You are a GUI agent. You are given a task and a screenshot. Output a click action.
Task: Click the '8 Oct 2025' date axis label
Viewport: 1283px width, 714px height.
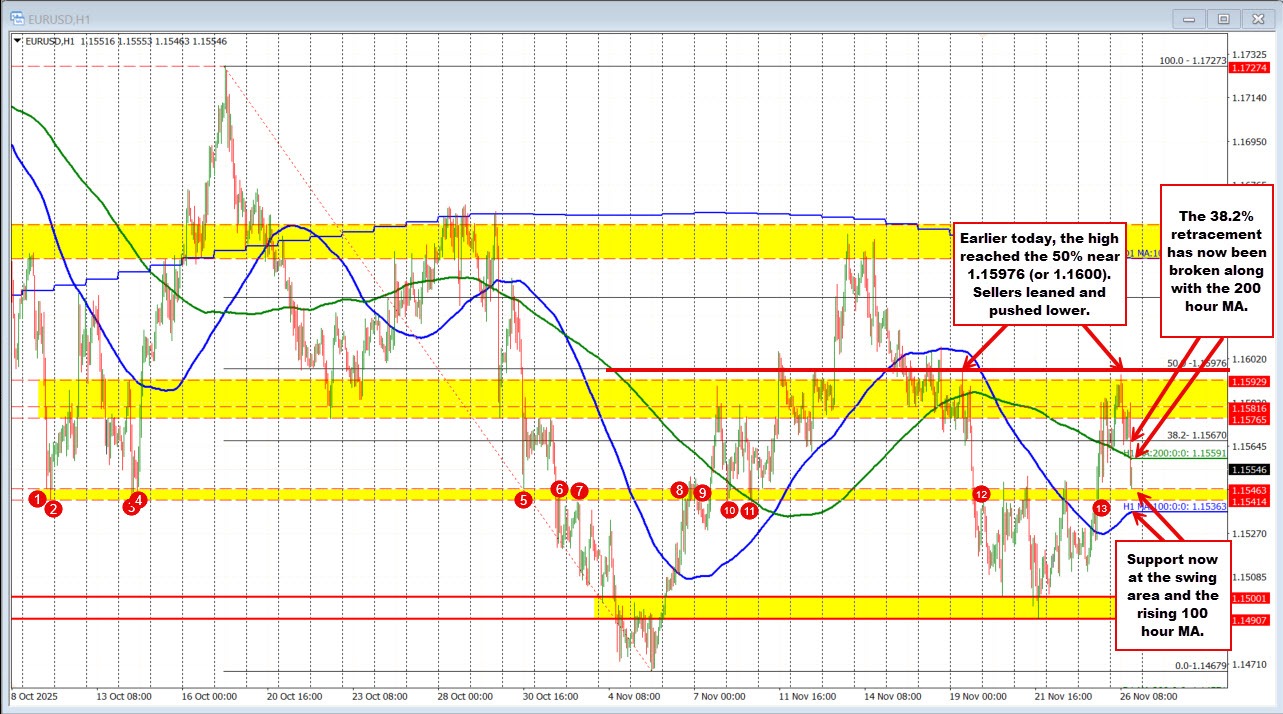pyautogui.click(x=35, y=695)
